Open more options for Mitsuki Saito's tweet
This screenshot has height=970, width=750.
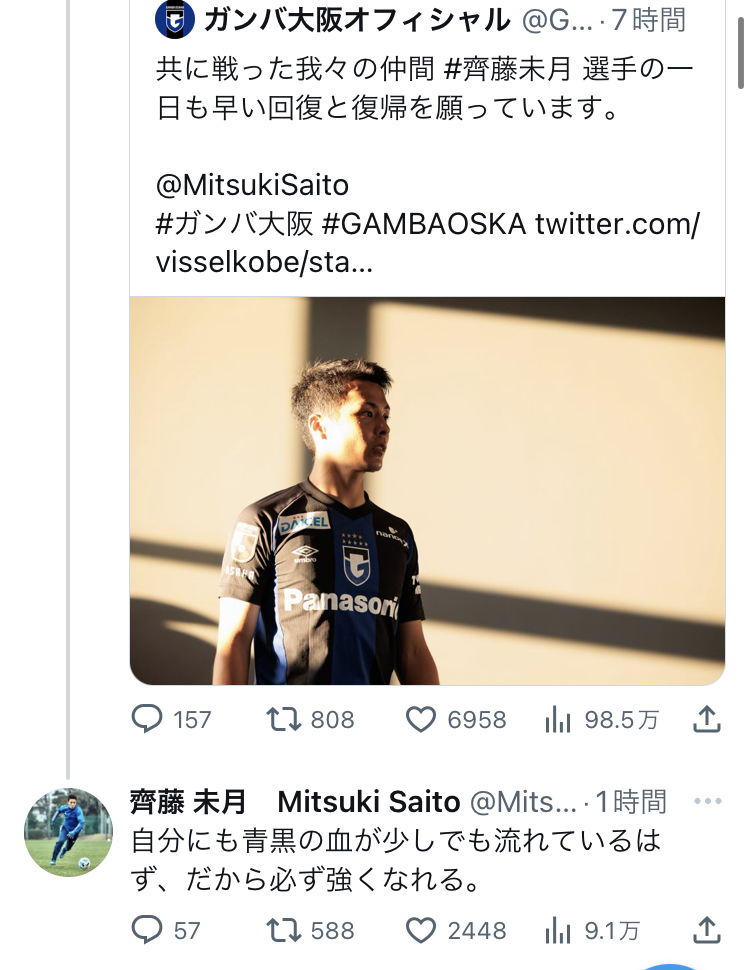(706, 801)
